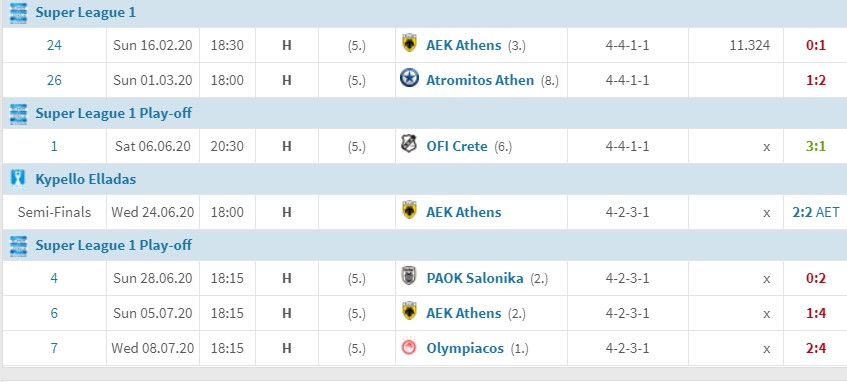
Task: Click the Atromitos Athen club crest
Action: (409, 78)
